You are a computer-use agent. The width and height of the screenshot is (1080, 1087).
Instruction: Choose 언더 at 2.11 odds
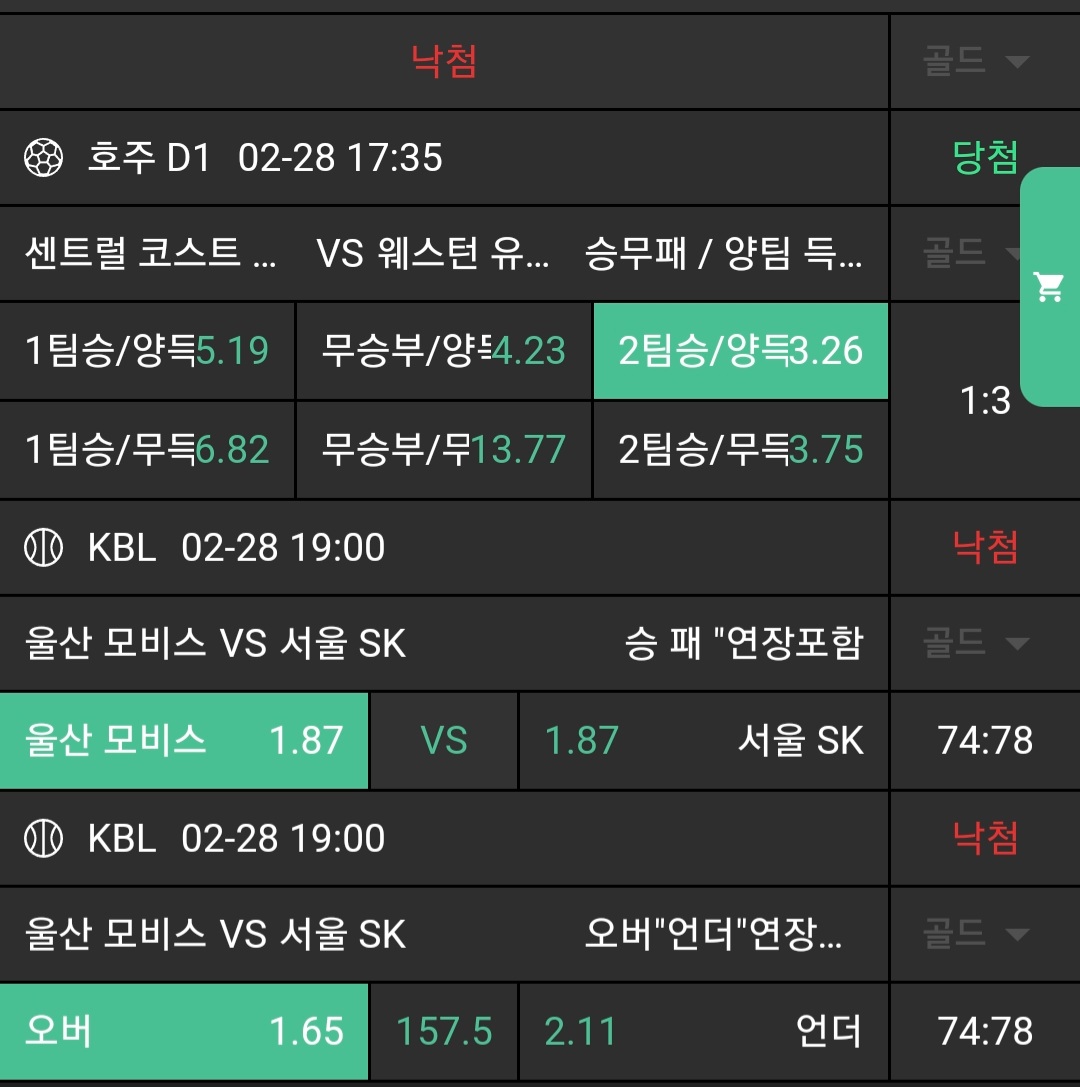click(x=703, y=1031)
